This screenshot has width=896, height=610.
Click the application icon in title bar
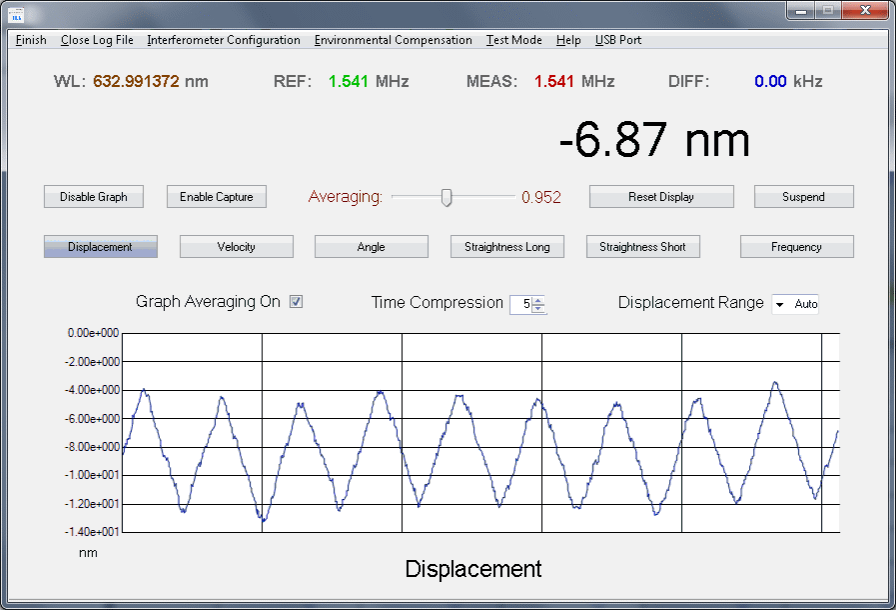[16, 13]
